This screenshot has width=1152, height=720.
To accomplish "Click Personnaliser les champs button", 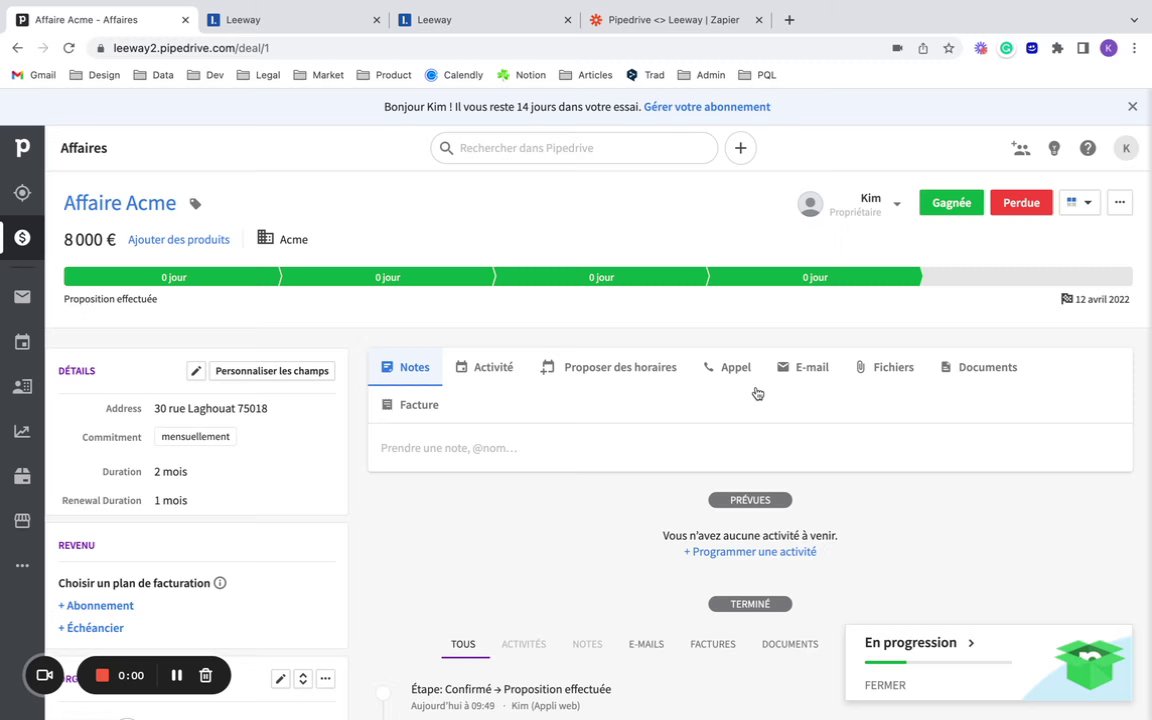I will pyautogui.click(x=272, y=371).
